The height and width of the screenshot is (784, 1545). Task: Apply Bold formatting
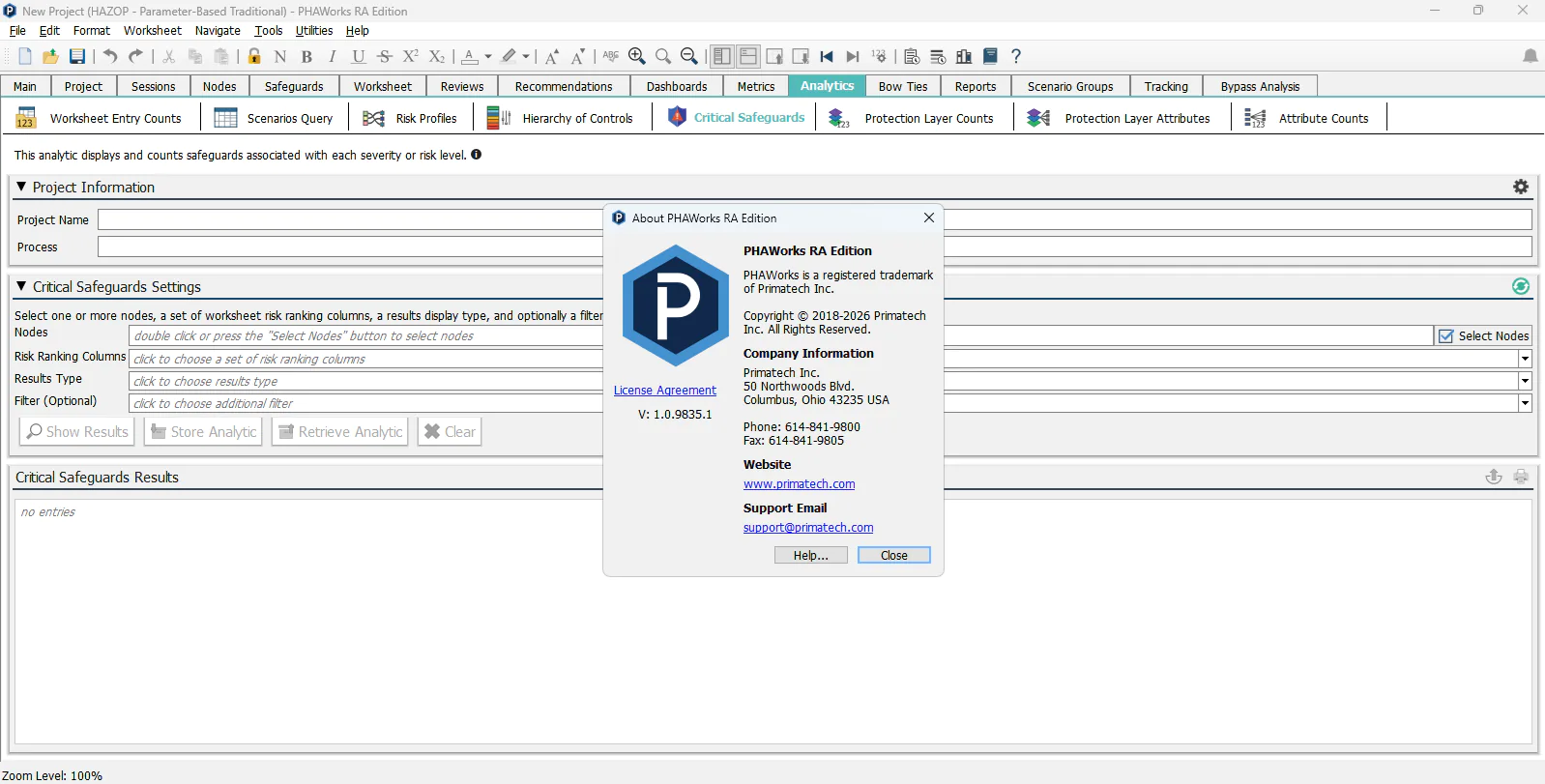coord(306,56)
